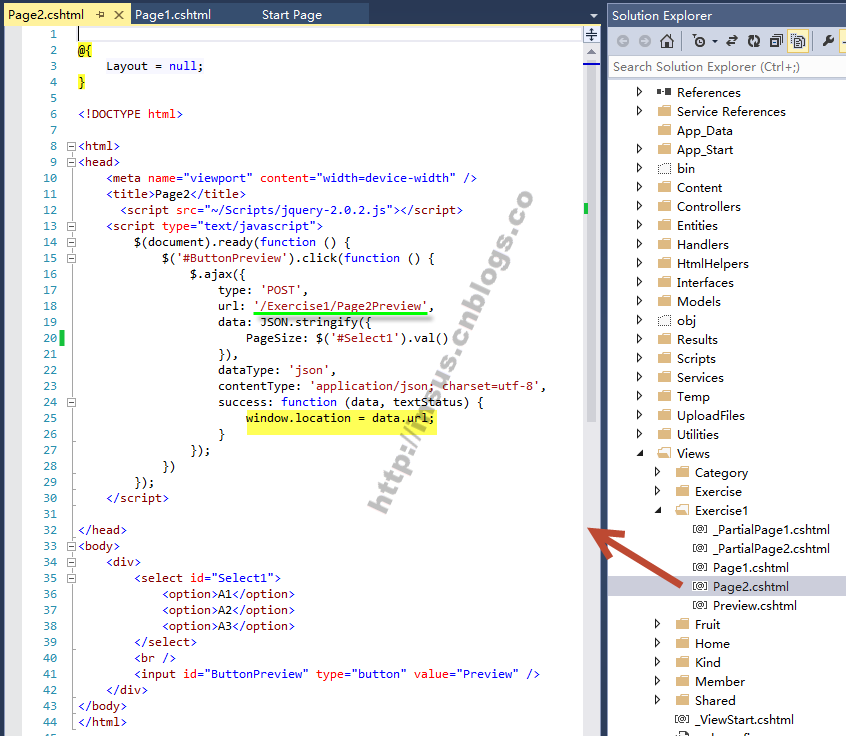
Task: Select Page2.cshtml in Solution Explorer tree
Action: point(751,587)
